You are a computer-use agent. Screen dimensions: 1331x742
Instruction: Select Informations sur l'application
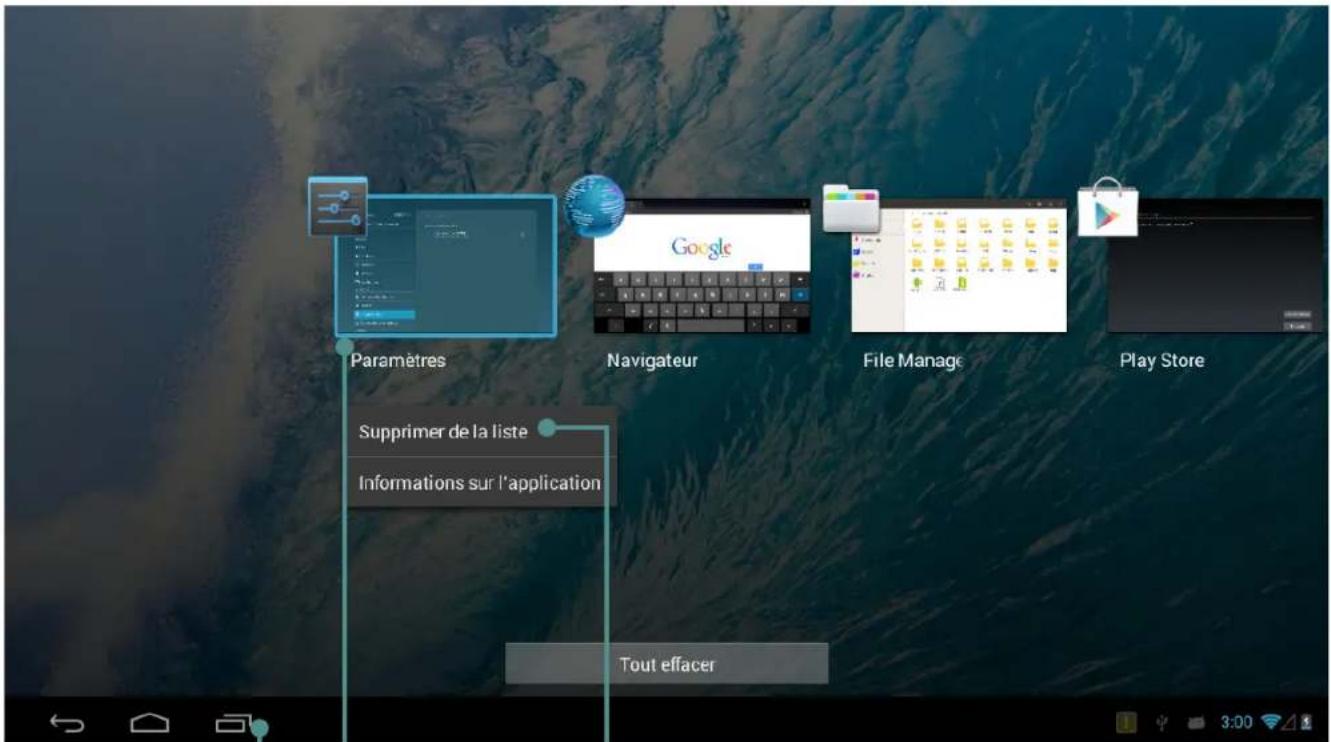(482, 483)
